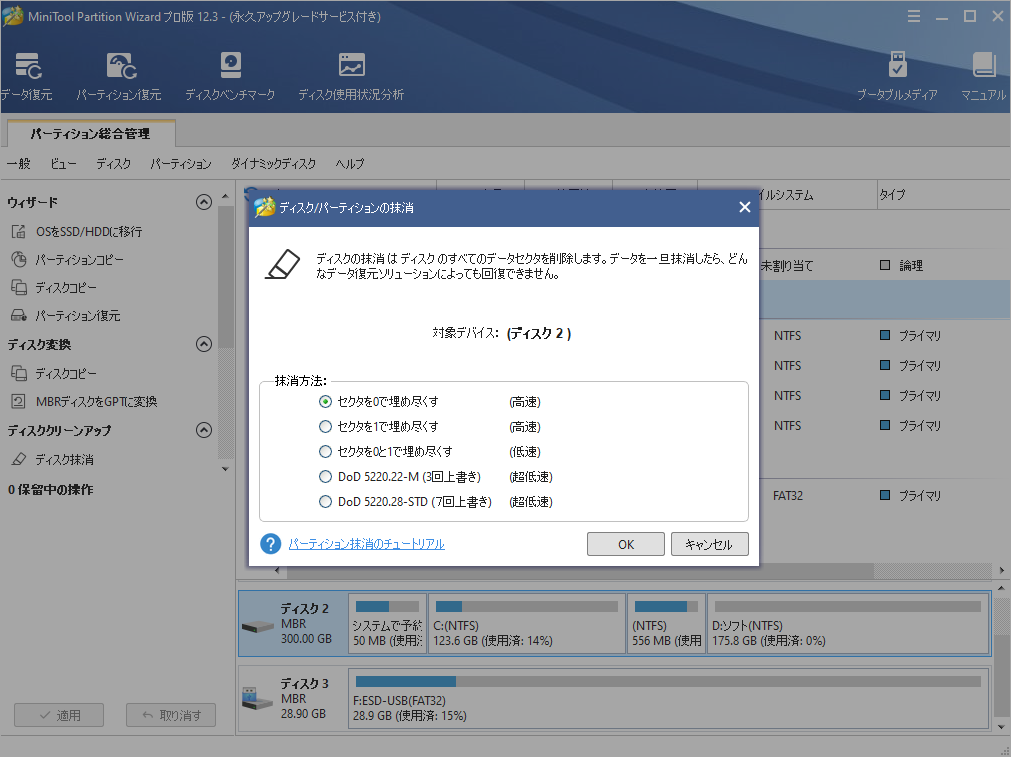Select D:ソフト(NTFS) 175.8 GB partition block
This screenshot has height=757, width=1011.
848,624
